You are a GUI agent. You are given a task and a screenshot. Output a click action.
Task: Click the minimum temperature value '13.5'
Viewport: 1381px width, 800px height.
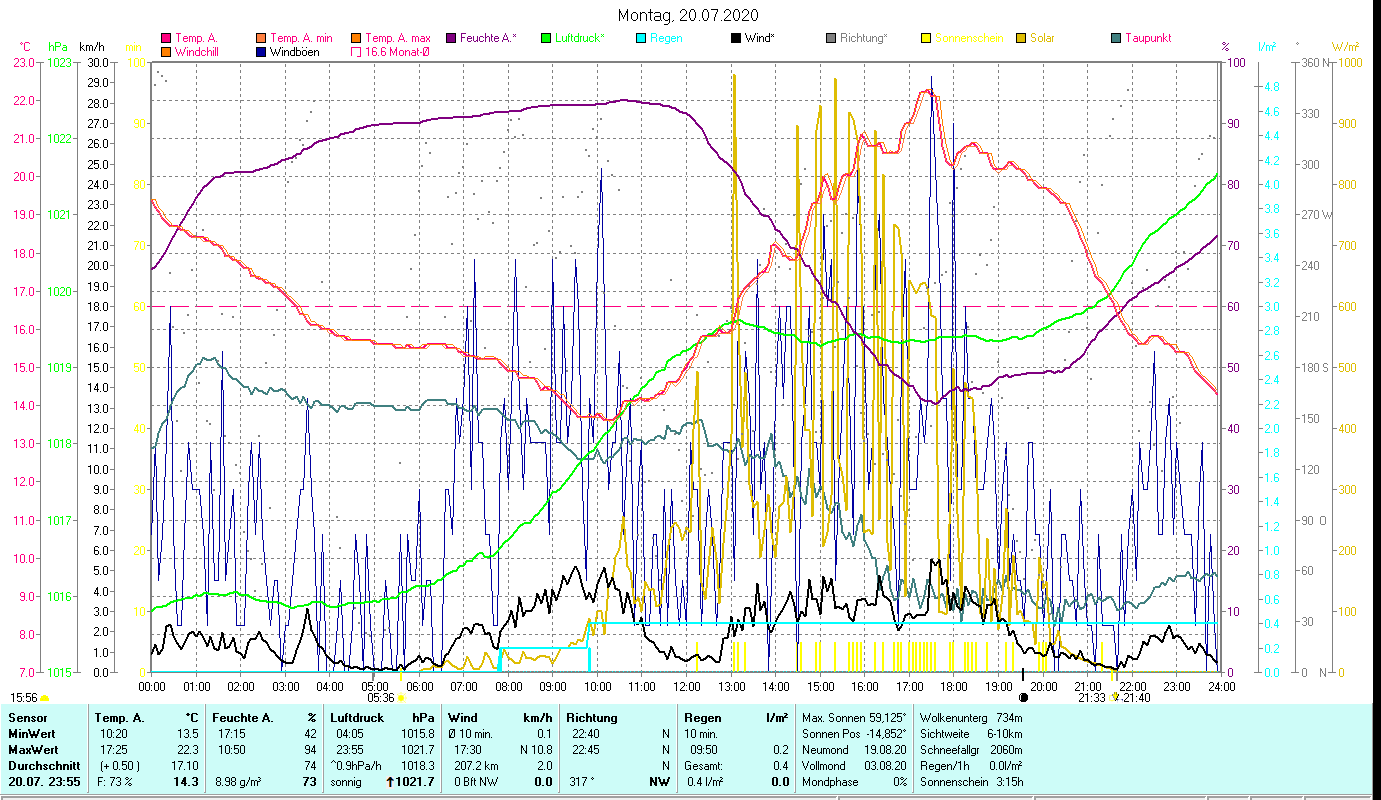187,734
